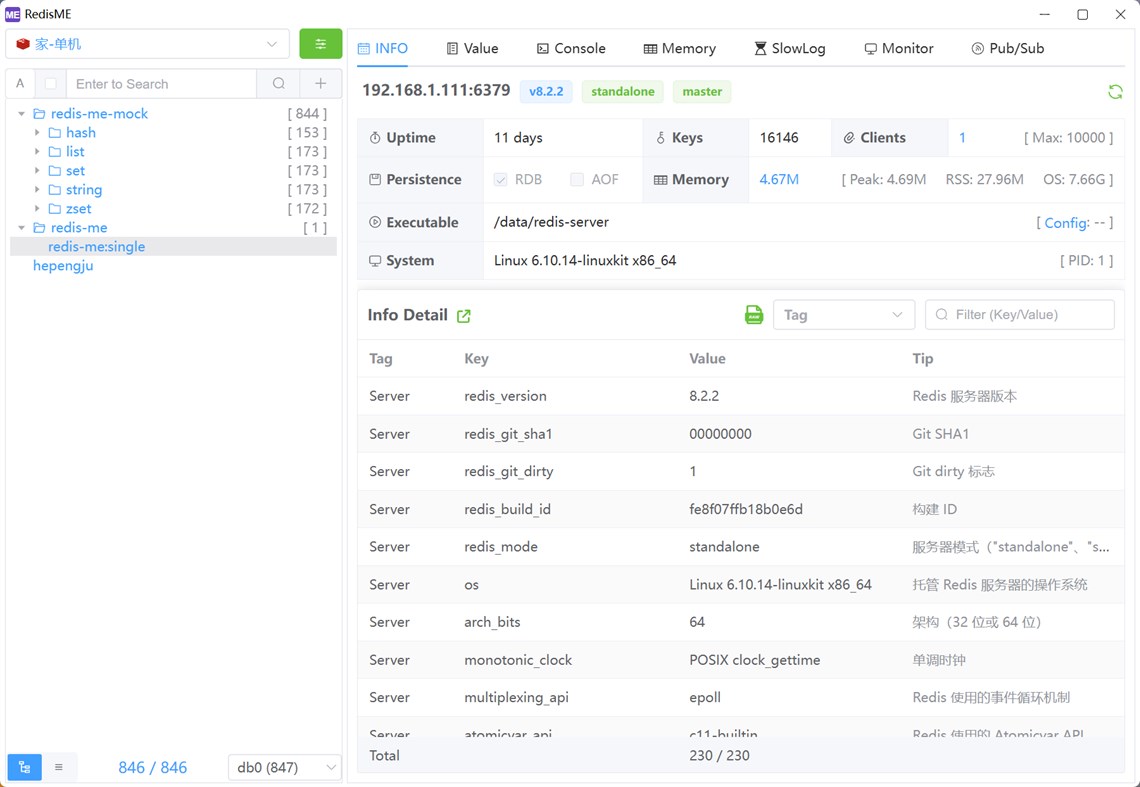Image resolution: width=1140 pixels, height=787 pixels.
Task: Refresh server info with green refresh icon
Action: [1115, 92]
